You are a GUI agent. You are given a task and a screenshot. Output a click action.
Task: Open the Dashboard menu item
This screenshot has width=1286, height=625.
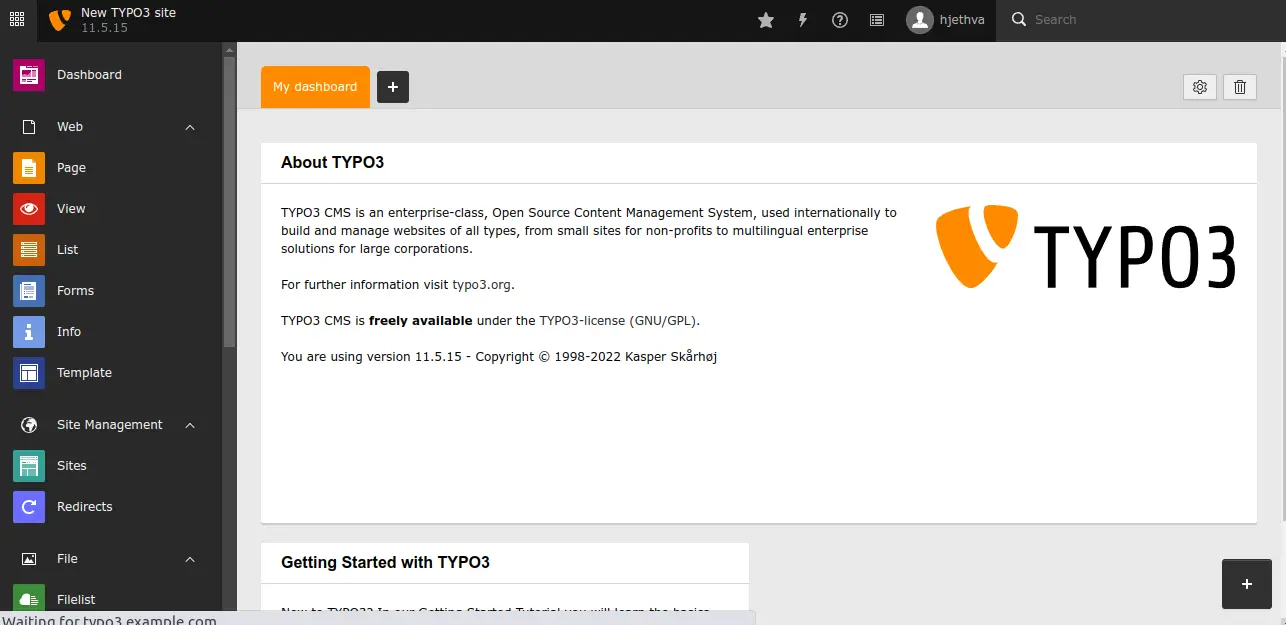111,75
